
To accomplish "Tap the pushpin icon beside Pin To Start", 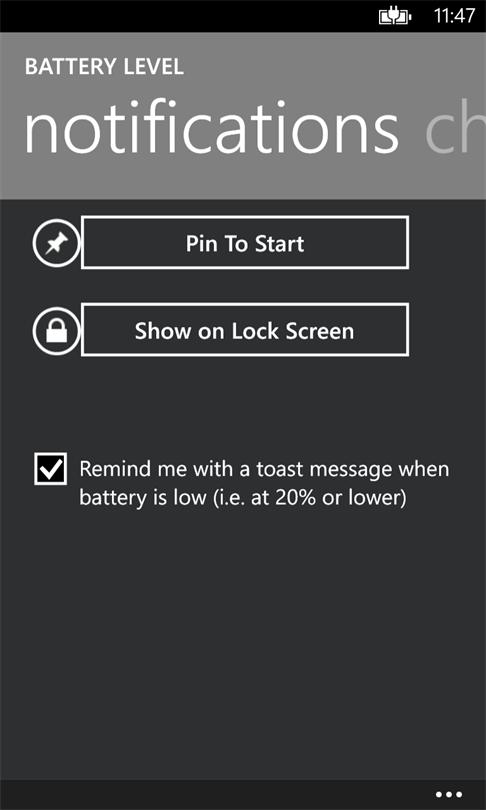I will pos(56,243).
